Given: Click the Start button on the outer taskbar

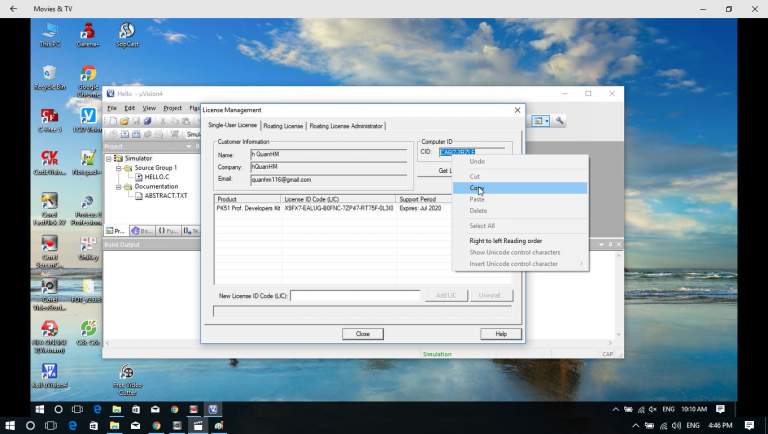Looking at the screenshot, I should coord(9,425).
